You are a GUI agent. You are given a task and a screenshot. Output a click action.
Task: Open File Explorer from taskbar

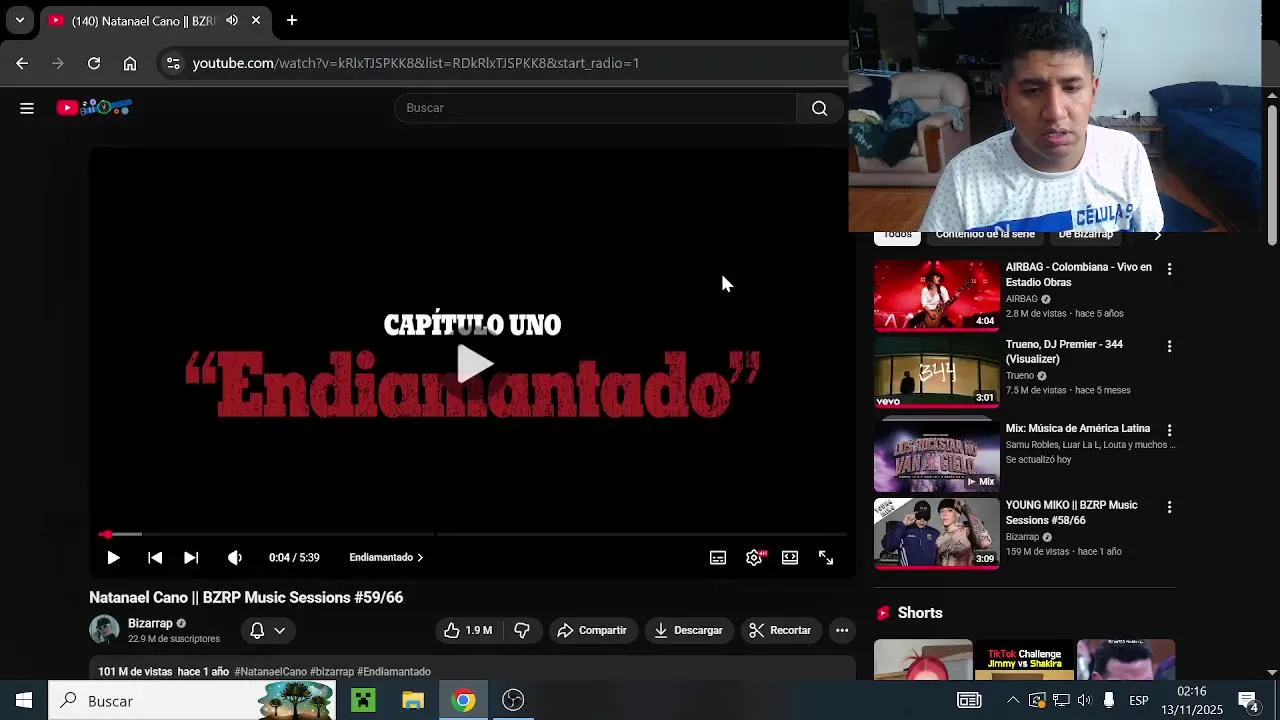(x=413, y=701)
